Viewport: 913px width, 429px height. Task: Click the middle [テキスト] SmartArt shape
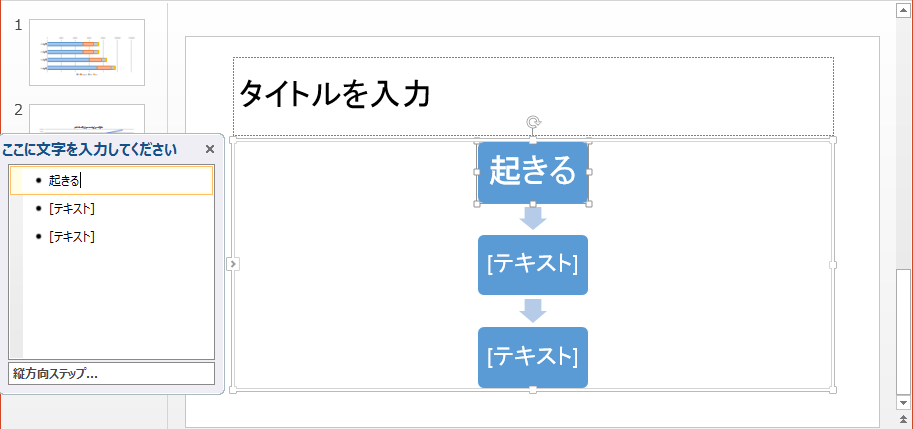(x=532, y=265)
